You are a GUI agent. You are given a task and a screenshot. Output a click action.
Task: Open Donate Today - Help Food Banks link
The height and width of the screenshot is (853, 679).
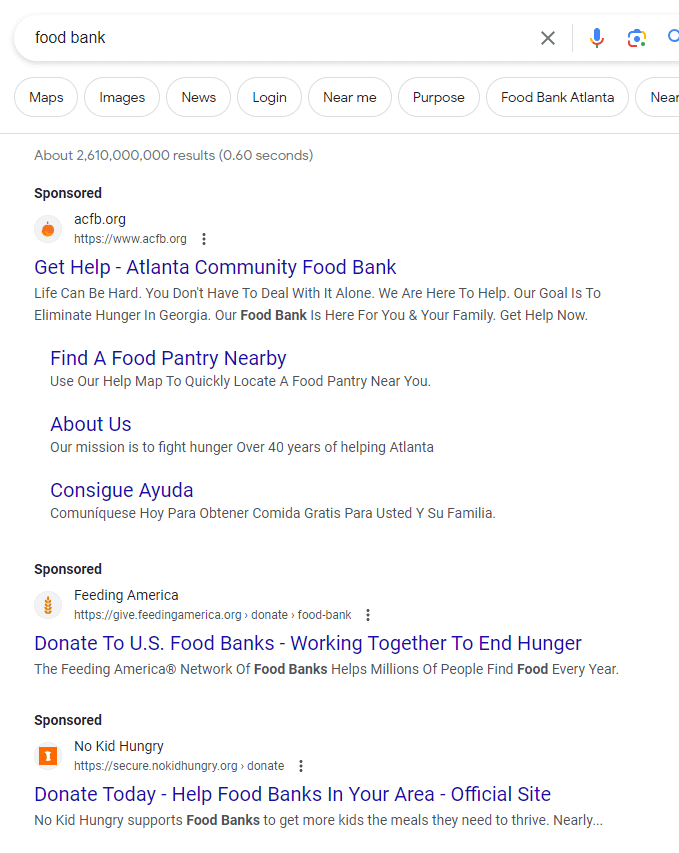292,794
